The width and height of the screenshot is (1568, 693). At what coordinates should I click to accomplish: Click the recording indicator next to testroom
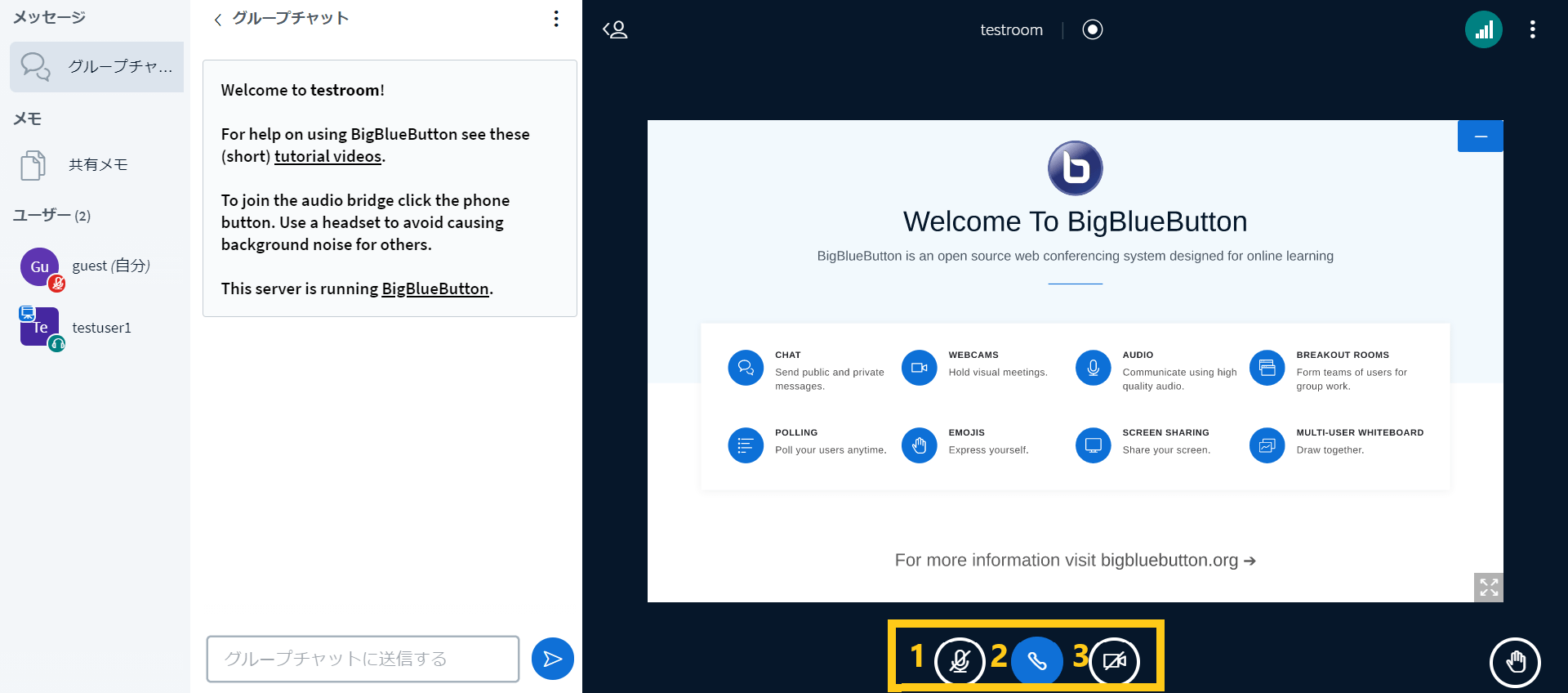coord(1092,29)
